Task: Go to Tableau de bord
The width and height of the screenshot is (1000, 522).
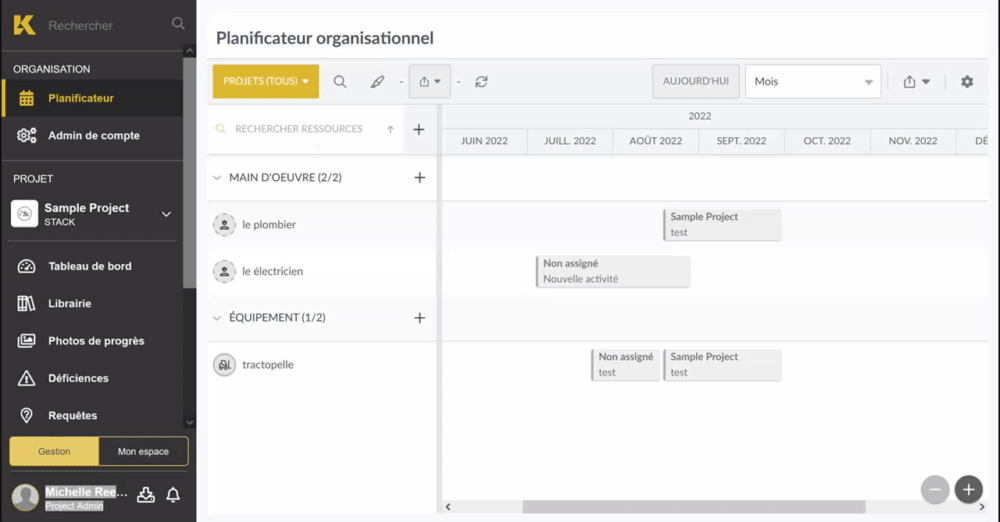Action: (92, 266)
